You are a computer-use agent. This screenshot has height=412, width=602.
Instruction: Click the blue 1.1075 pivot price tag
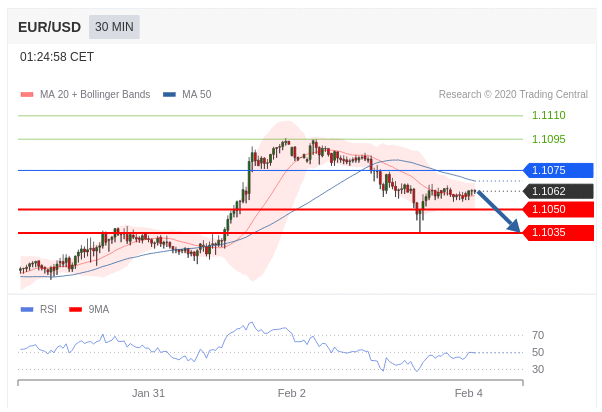click(x=558, y=170)
